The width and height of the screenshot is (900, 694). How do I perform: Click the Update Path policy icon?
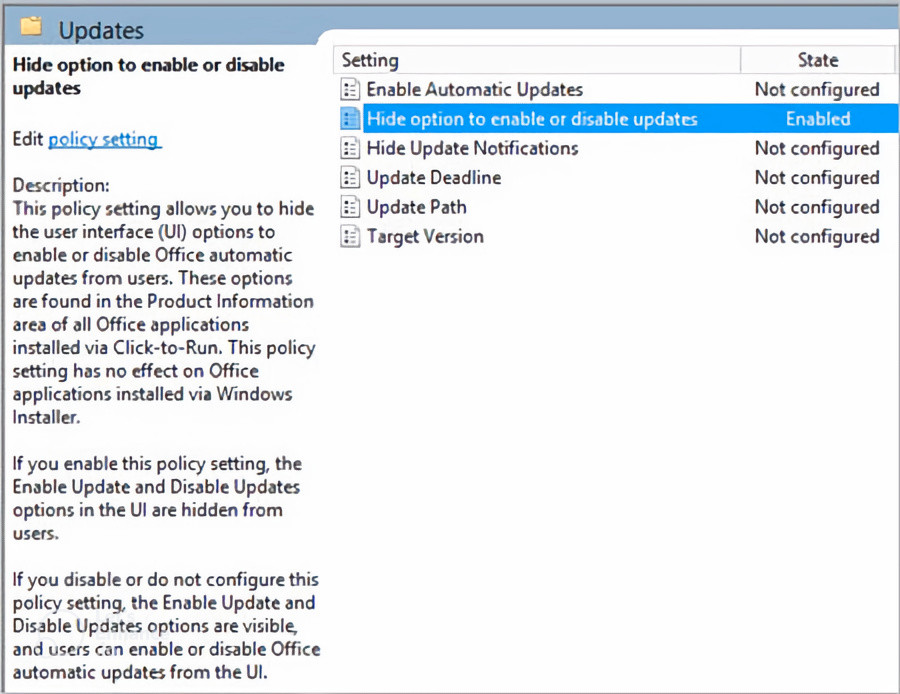(350, 207)
